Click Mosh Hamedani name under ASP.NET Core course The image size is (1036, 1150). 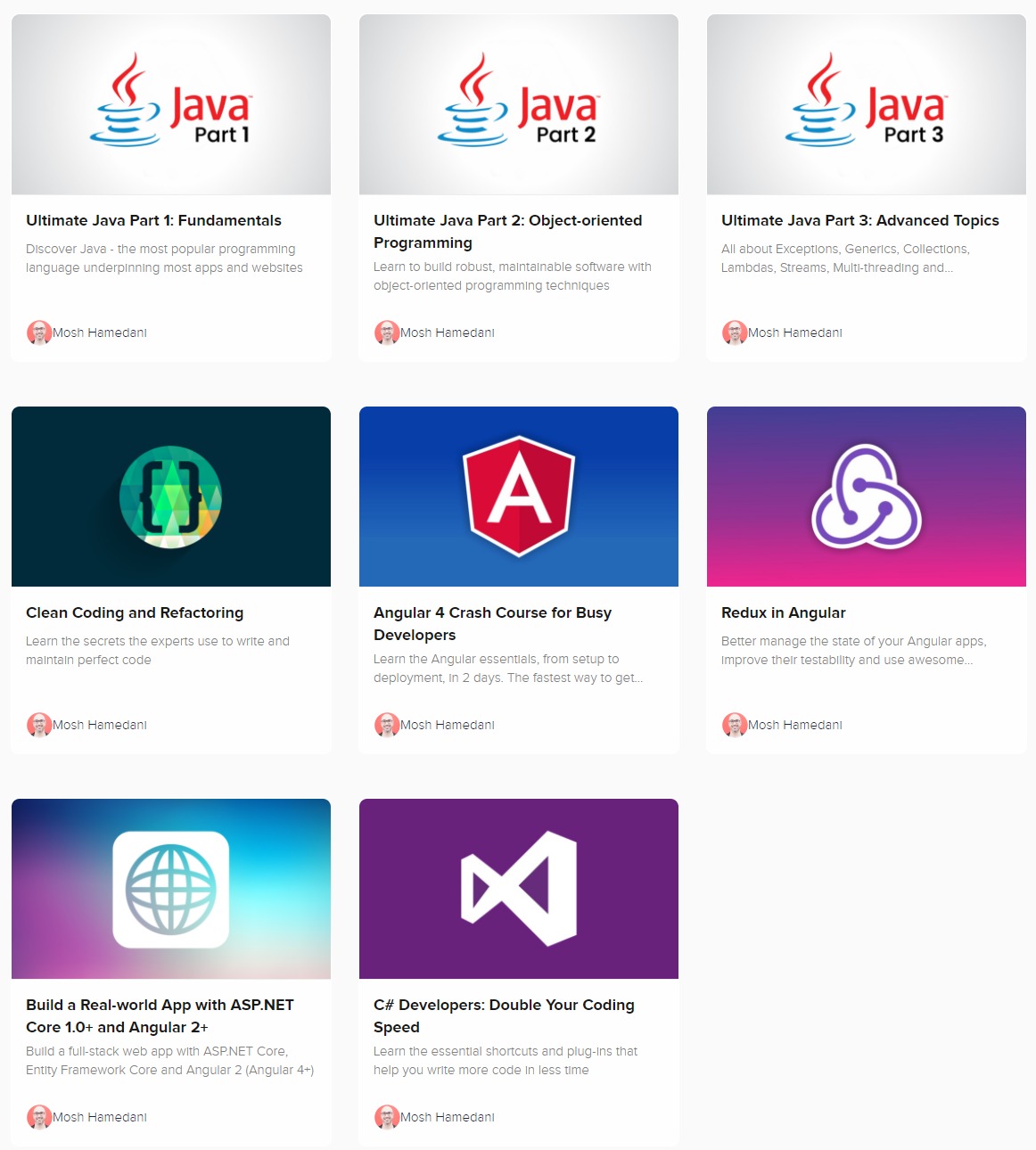[x=100, y=1117]
